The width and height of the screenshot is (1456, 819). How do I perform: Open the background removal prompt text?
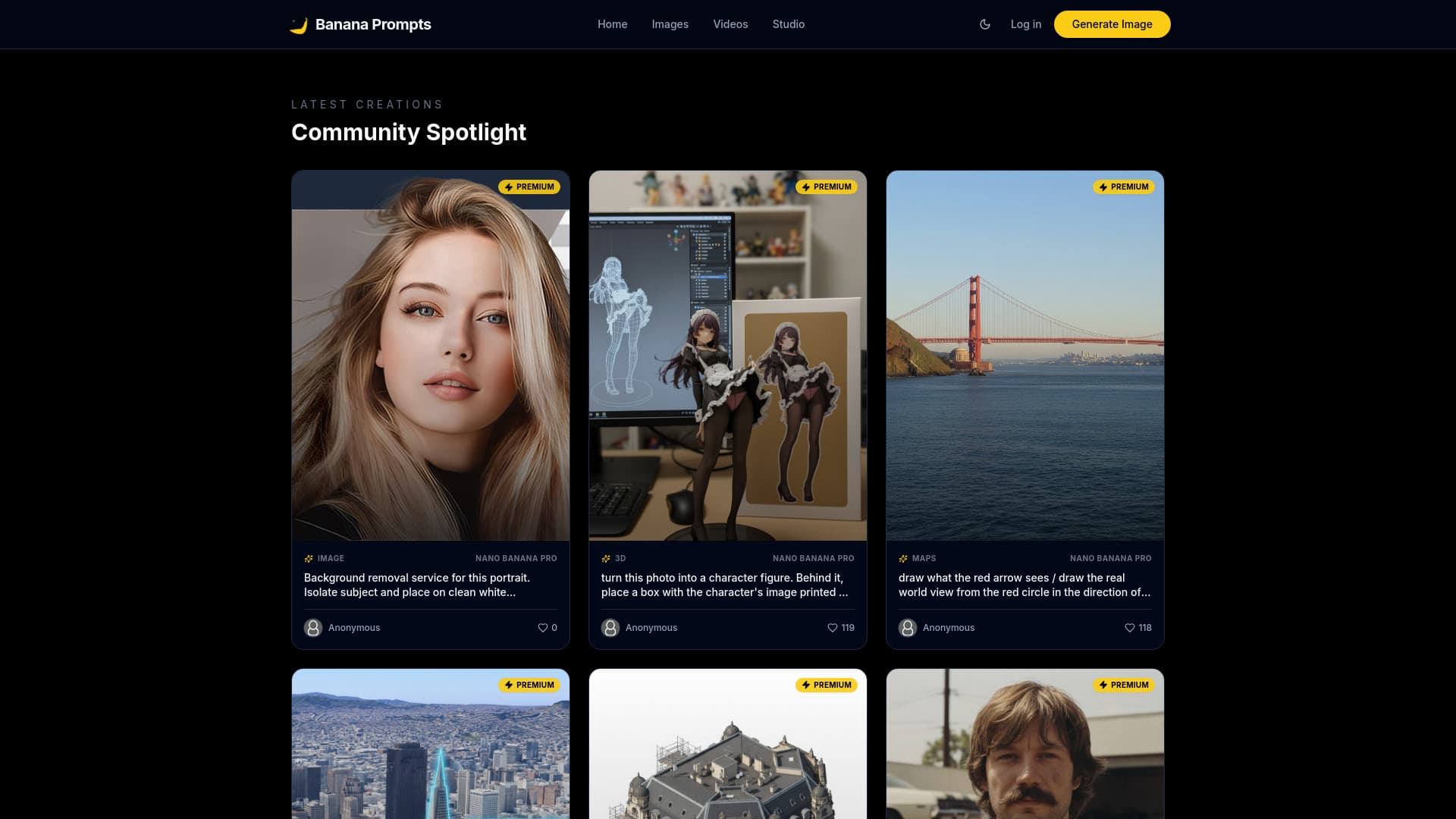(416, 585)
